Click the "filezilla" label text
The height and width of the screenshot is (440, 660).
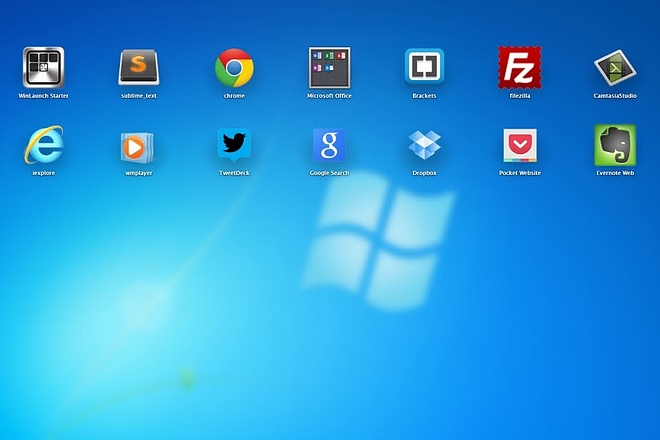click(520, 96)
